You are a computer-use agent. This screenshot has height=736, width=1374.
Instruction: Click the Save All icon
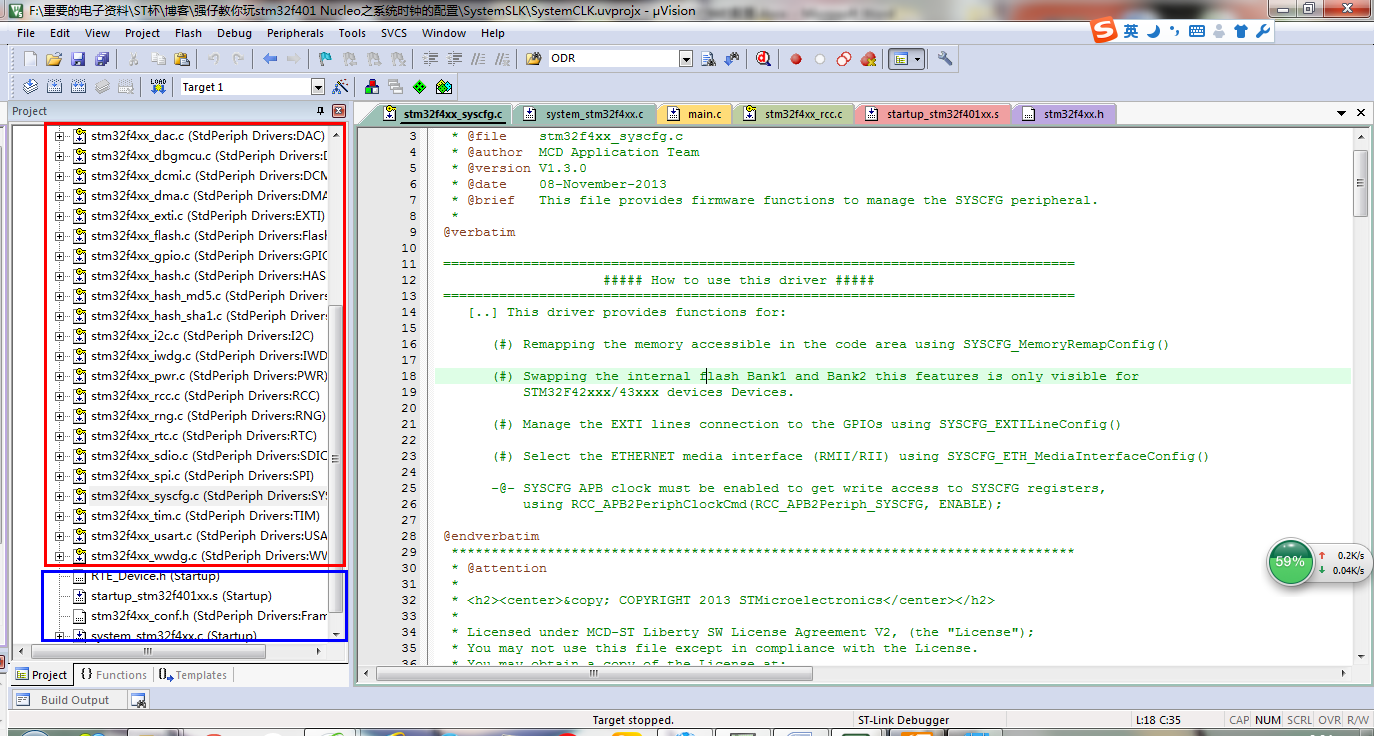pyautogui.click(x=101, y=59)
